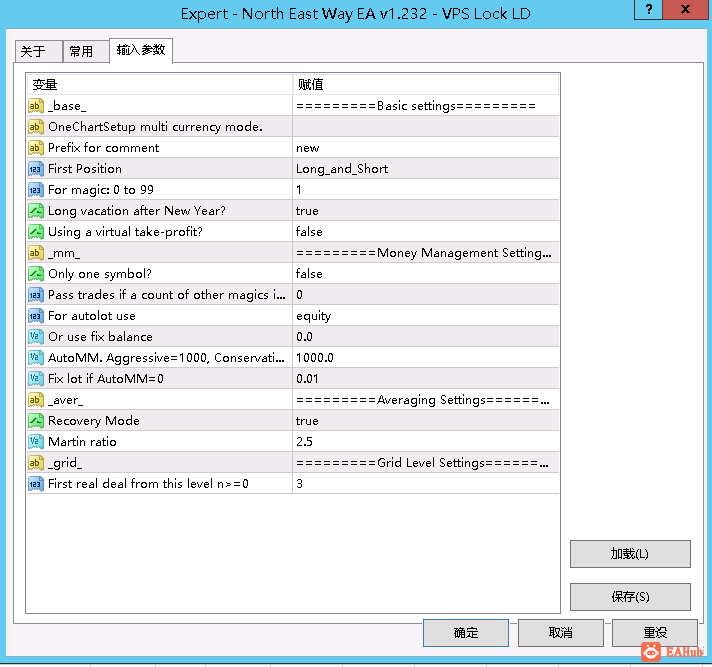Click the 加载(L) button
Image resolution: width=712 pixels, height=667 pixels.
[630, 554]
